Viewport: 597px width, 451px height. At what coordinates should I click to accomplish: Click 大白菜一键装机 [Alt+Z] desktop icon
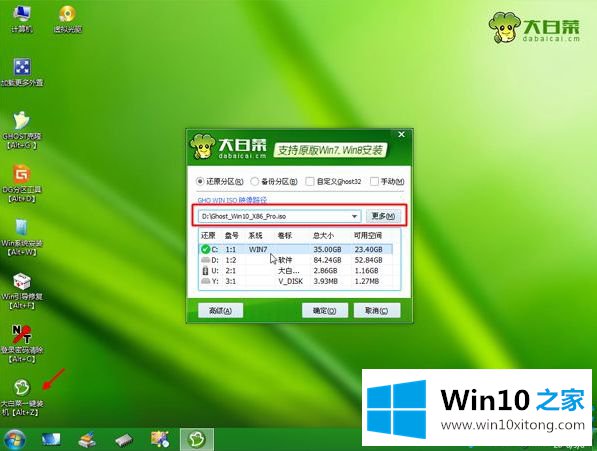point(22,397)
